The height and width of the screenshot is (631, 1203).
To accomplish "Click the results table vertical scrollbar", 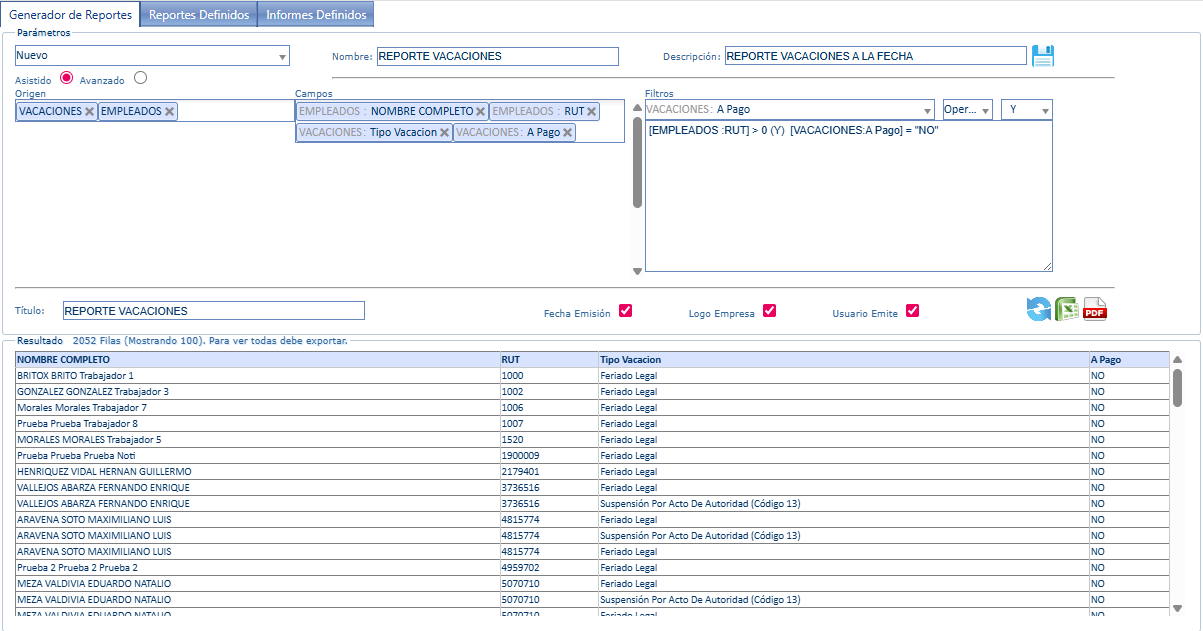I will pos(1177,388).
